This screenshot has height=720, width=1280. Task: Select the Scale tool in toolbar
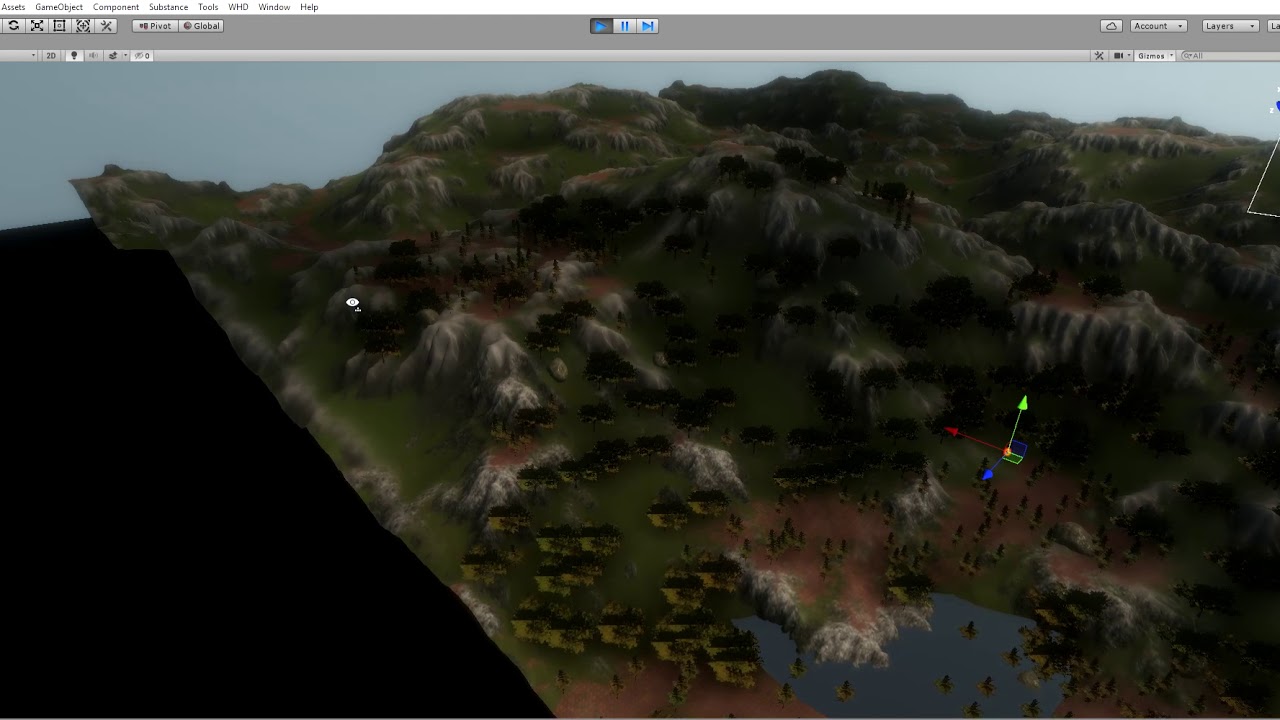(37, 26)
